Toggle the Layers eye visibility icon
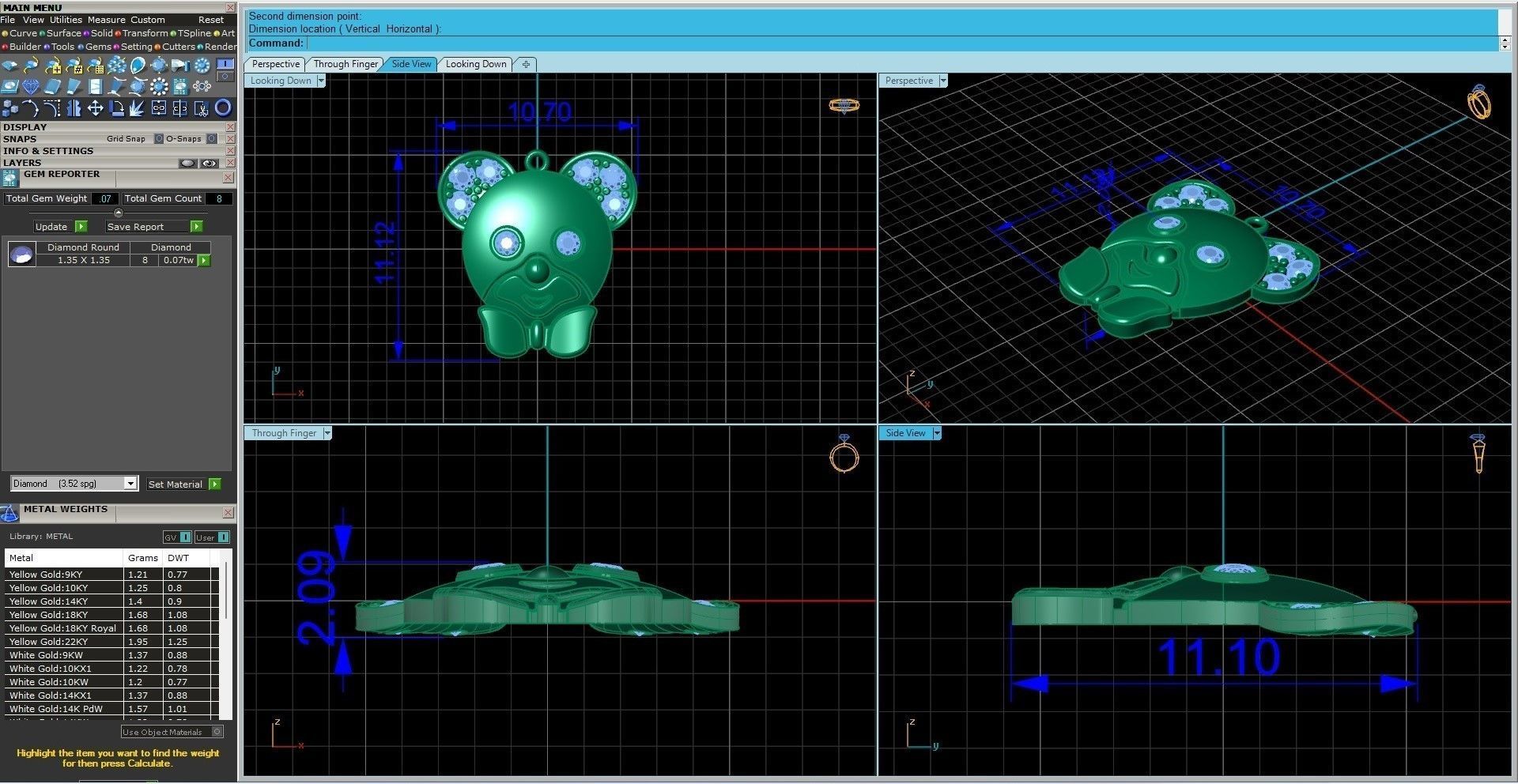This screenshot has height=784, width=1518. (210, 163)
